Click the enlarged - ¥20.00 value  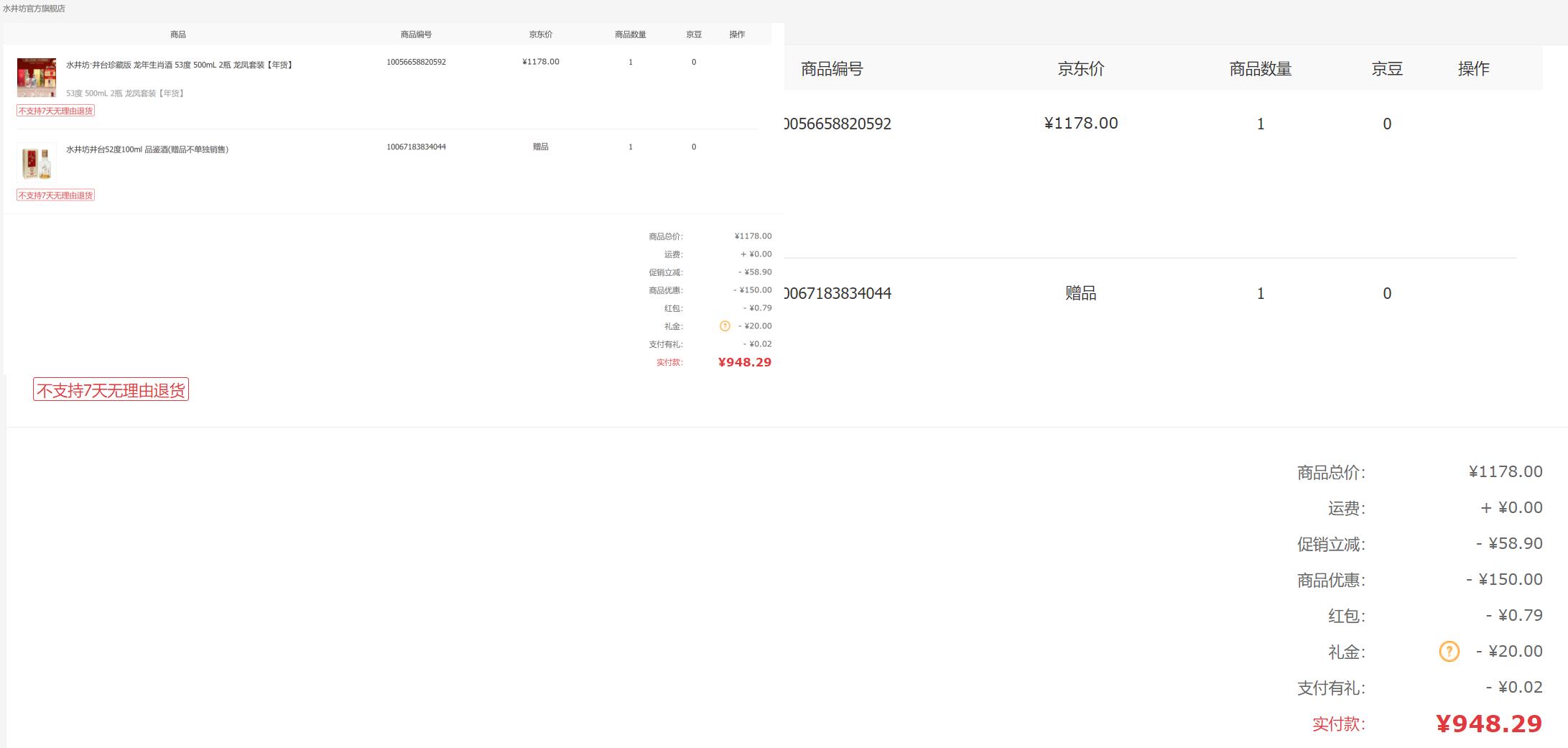click(x=1509, y=652)
